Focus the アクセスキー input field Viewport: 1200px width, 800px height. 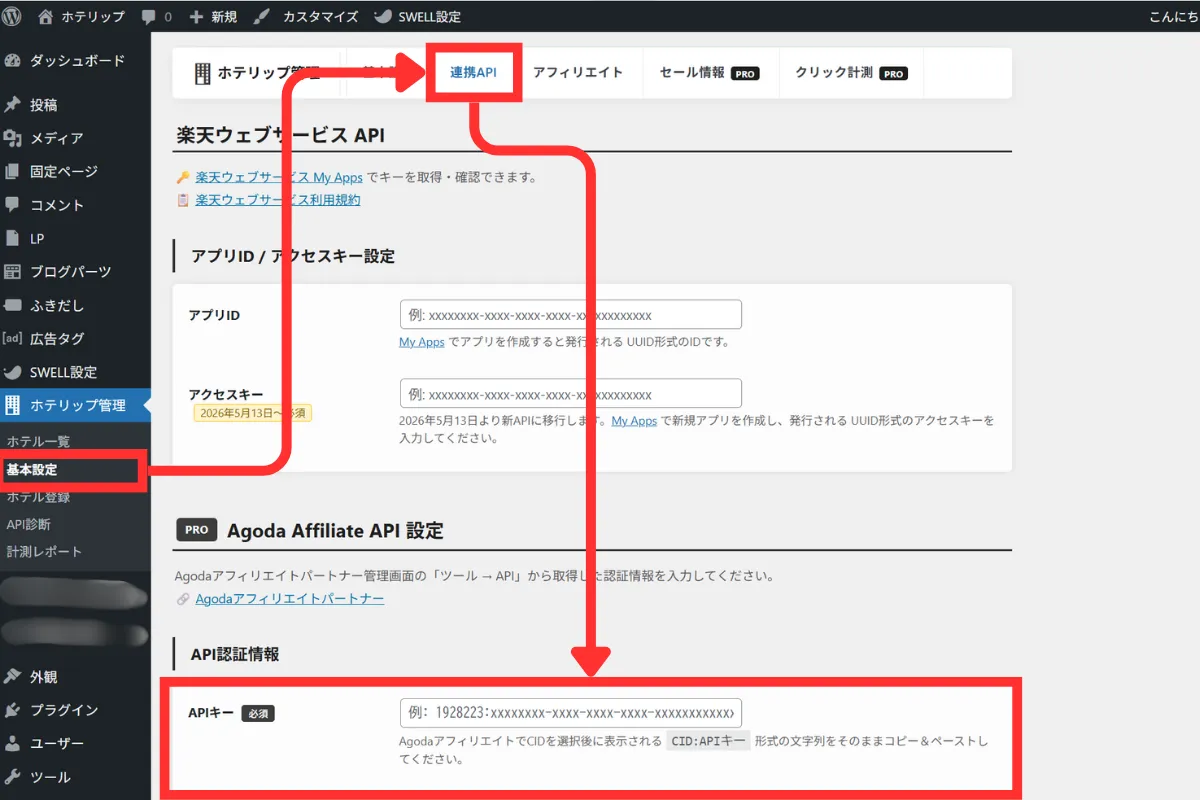571,393
